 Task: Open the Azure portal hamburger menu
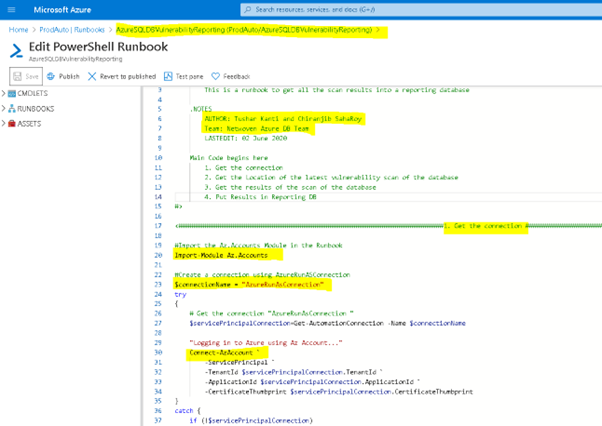[x=12, y=10]
